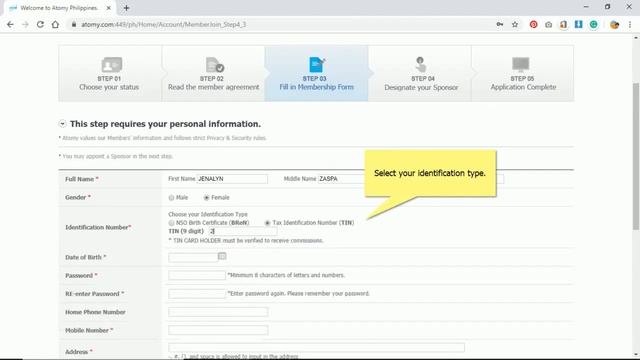Click the 'Identification Number' label
The height and width of the screenshot is (360, 640).
pos(98,227)
